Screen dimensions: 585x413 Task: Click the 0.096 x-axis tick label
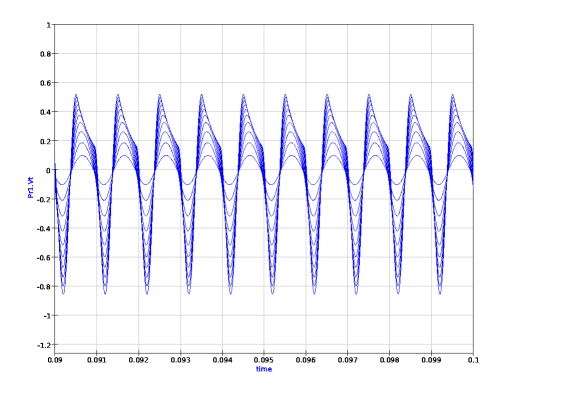point(306,360)
